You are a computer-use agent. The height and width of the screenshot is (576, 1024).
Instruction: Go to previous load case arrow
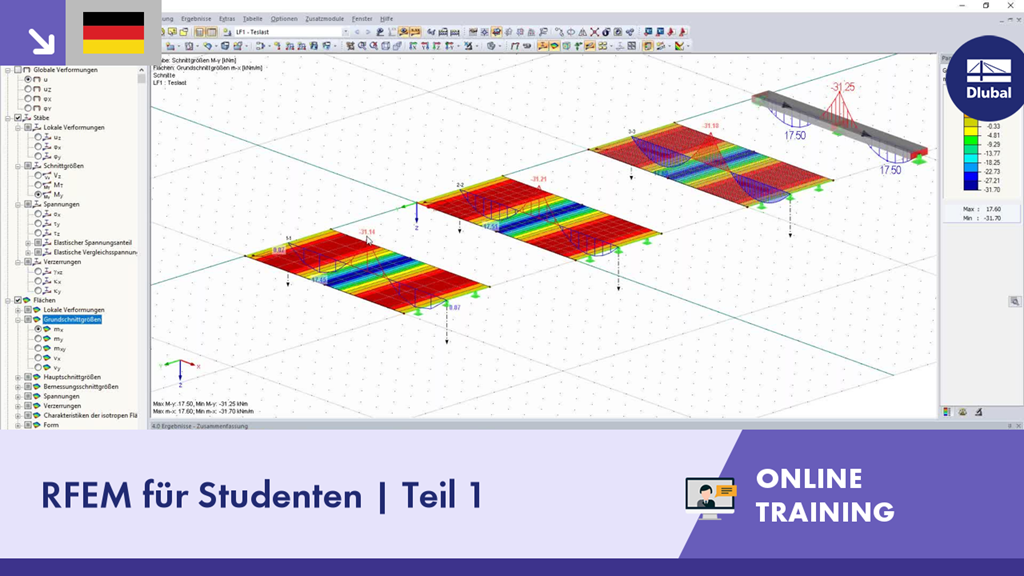point(357,32)
